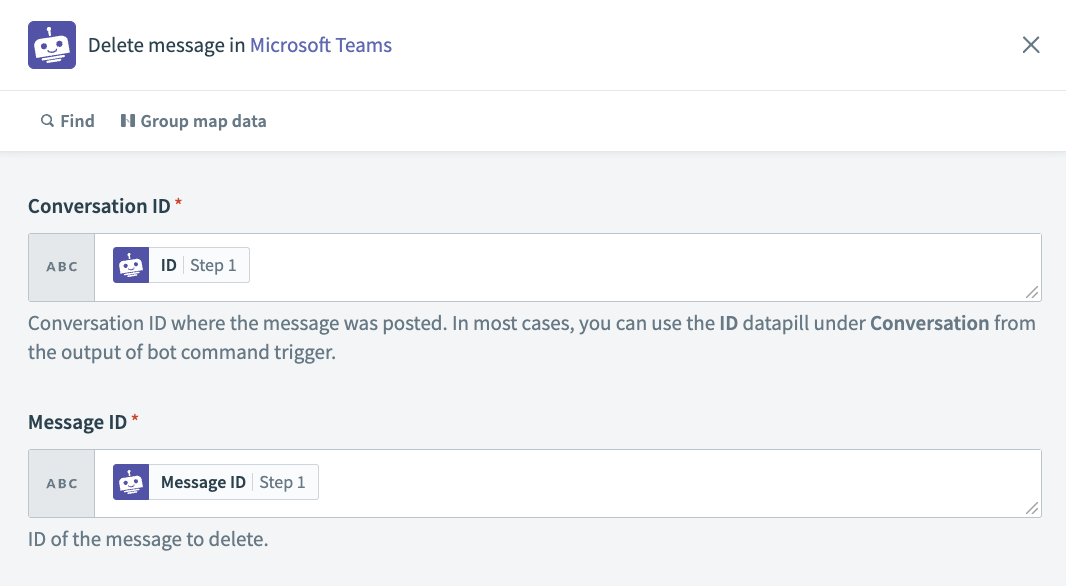Click the Microsoft Teams bot icon in the header
Screen dimensions: 1066x586
point(51,44)
